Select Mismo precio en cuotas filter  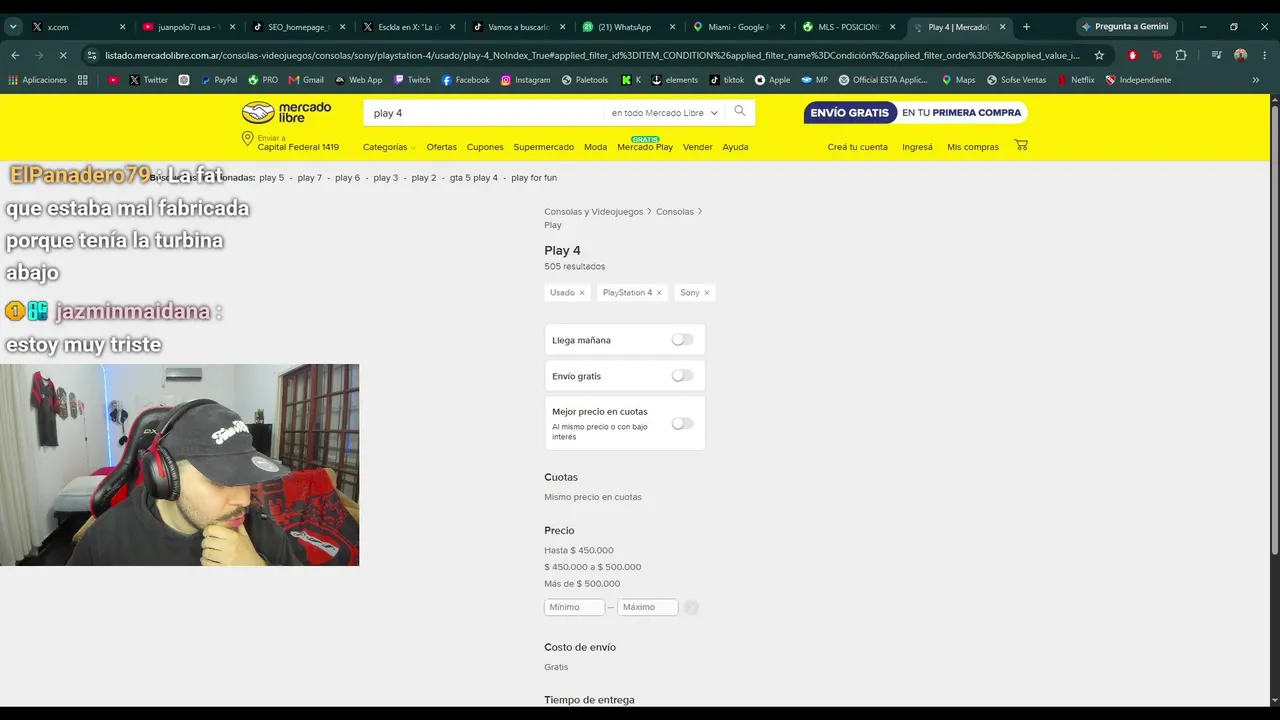[x=593, y=497]
